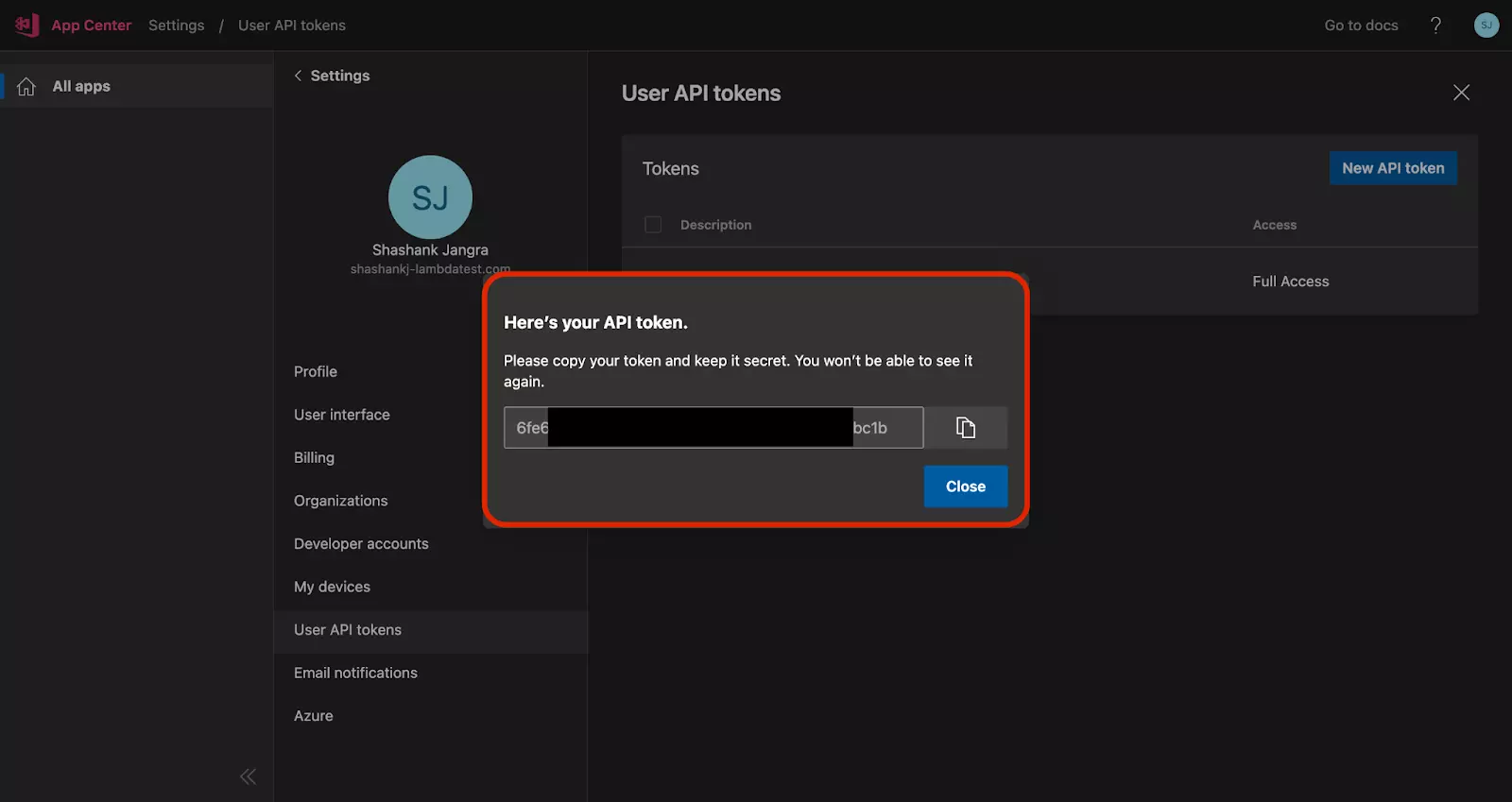Image resolution: width=1512 pixels, height=802 pixels.
Task: Collapse the left sidebar with double chevron
Action: click(248, 776)
